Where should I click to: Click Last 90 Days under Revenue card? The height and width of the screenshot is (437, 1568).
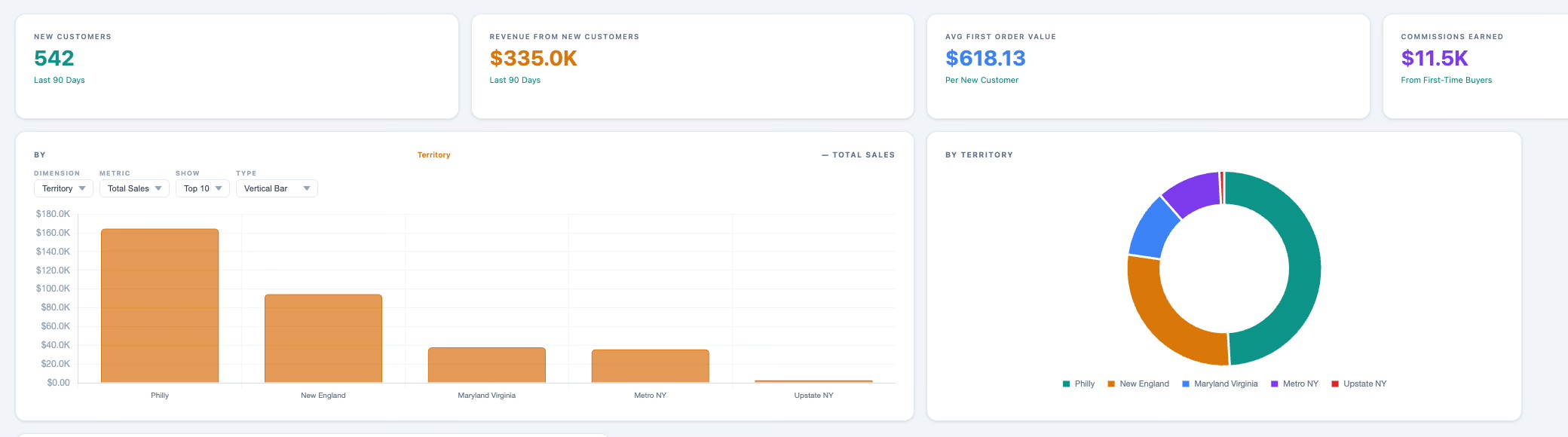(x=515, y=80)
